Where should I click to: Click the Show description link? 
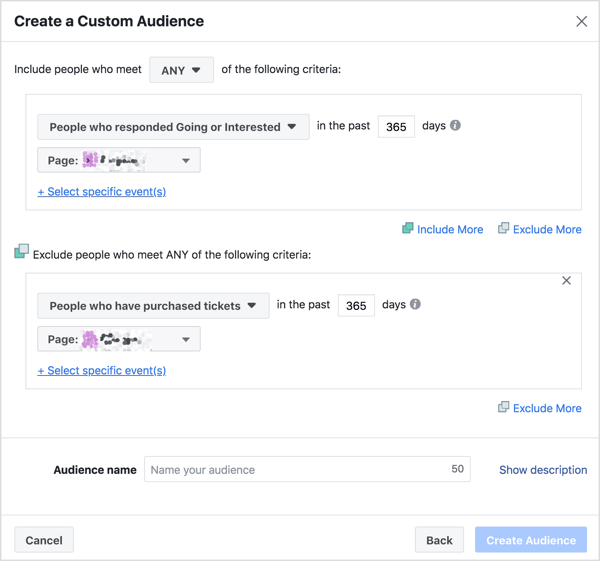pos(543,469)
